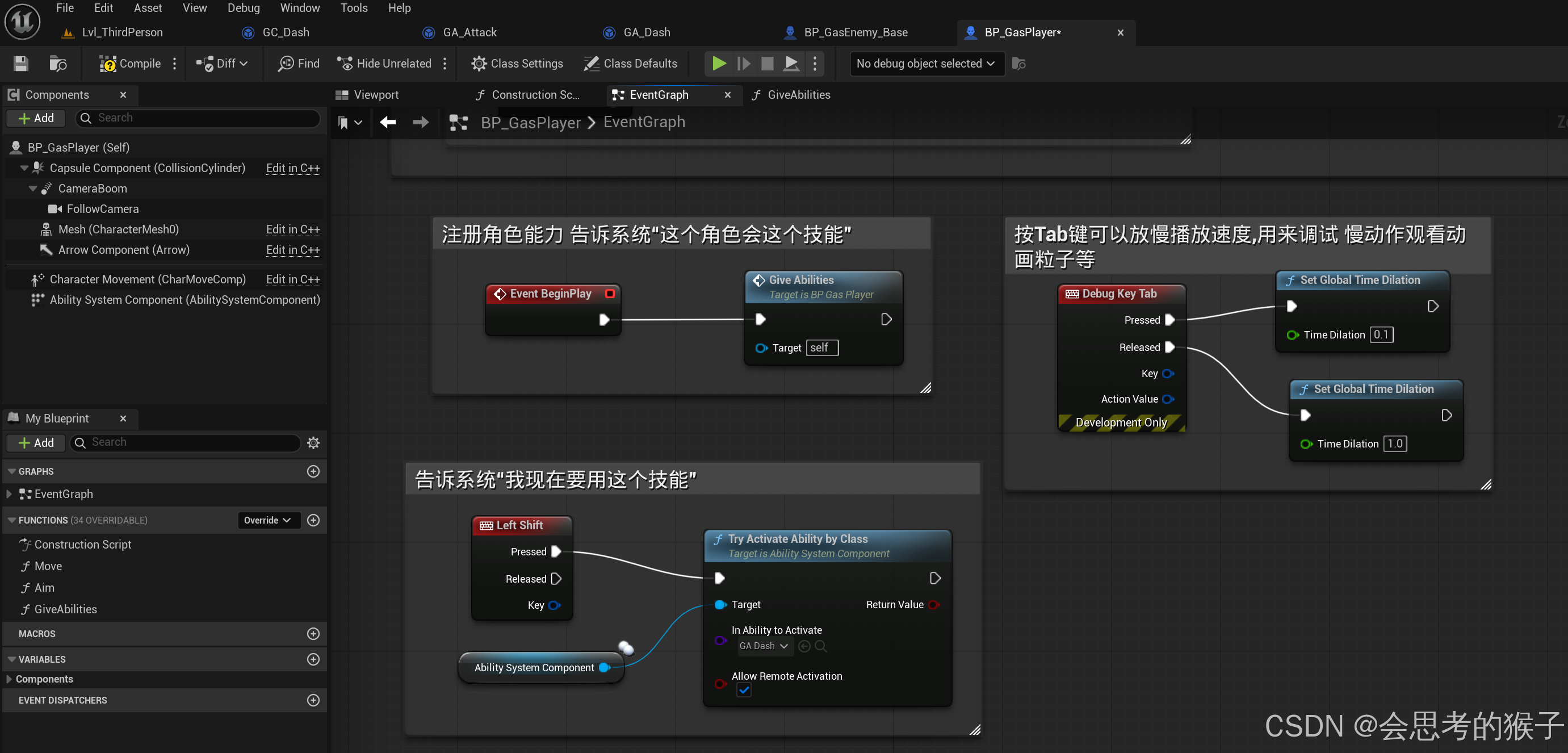1568x753 pixels.
Task: Click the My Blueprint settings gear
Action: click(313, 442)
